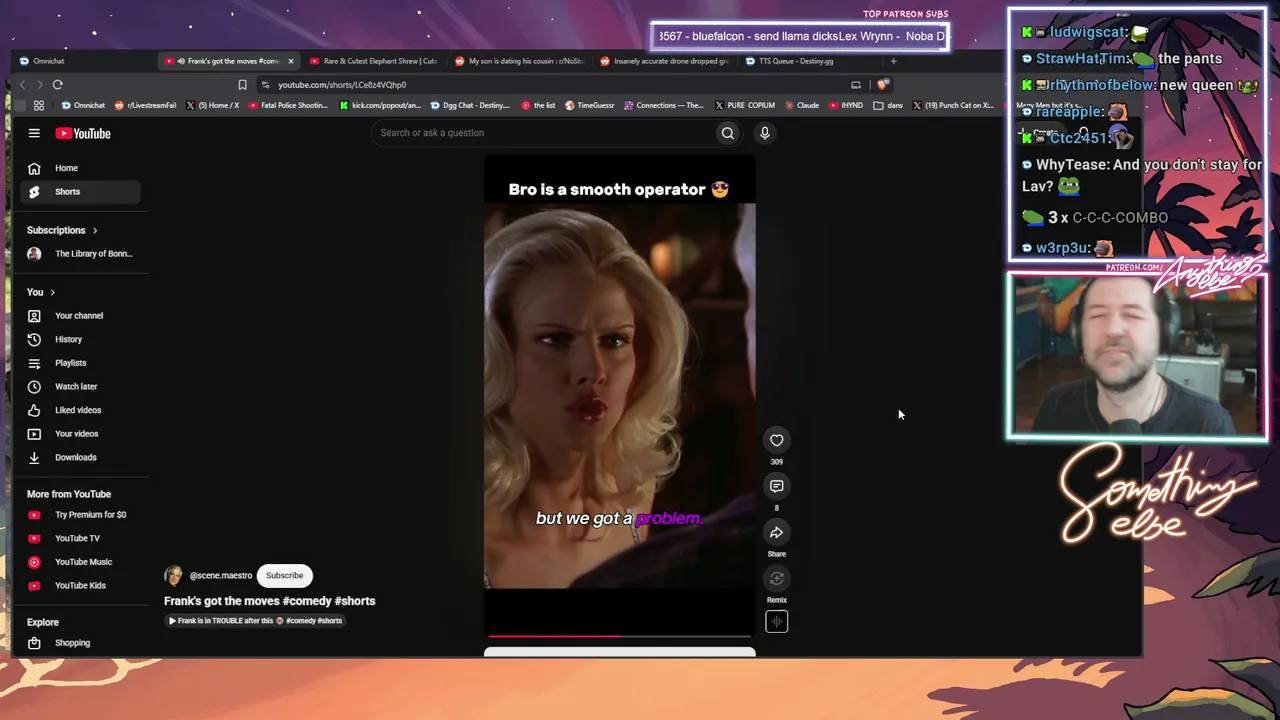Image resolution: width=1280 pixels, height=720 pixels.
Task: Expand the Subscriptions section
Action: click(x=62, y=230)
